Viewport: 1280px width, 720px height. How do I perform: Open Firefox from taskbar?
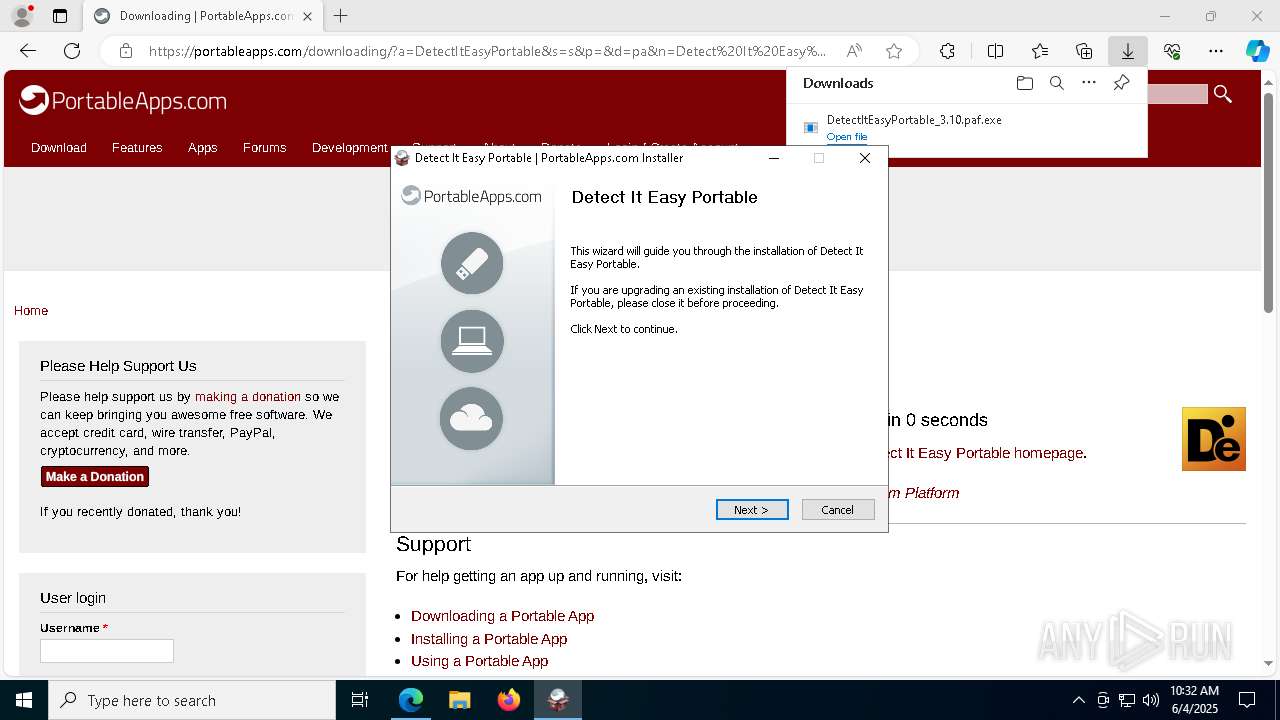(x=509, y=700)
